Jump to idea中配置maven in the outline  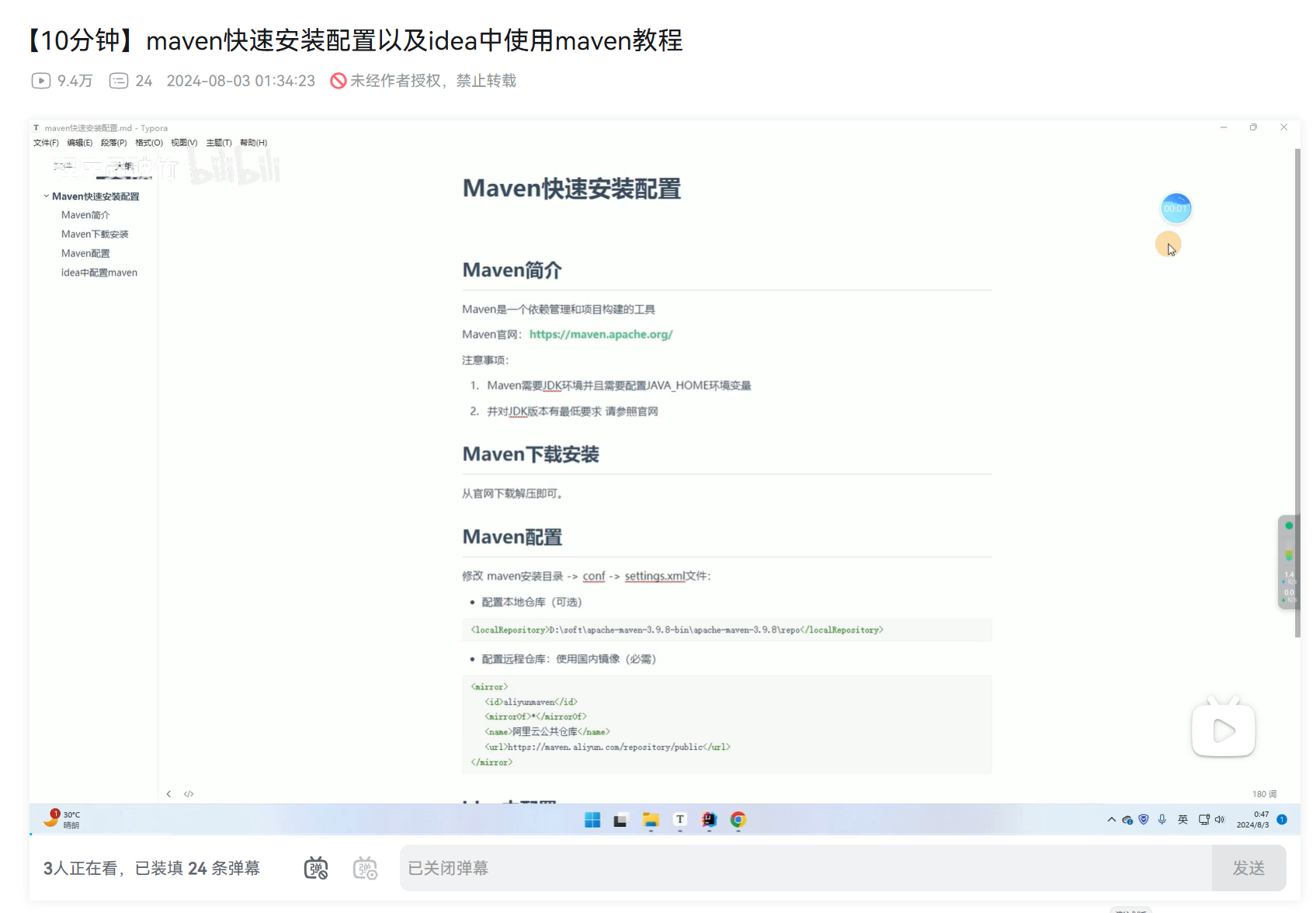pyautogui.click(x=99, y=273)
